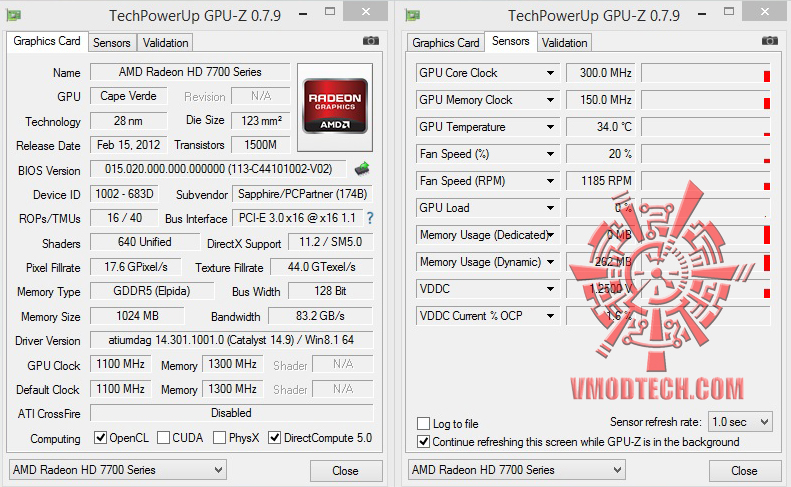The width and height of the screenshot is (791, 487).
Task: Click Close button in Sensors window
Action: click(x=745, y=471)
